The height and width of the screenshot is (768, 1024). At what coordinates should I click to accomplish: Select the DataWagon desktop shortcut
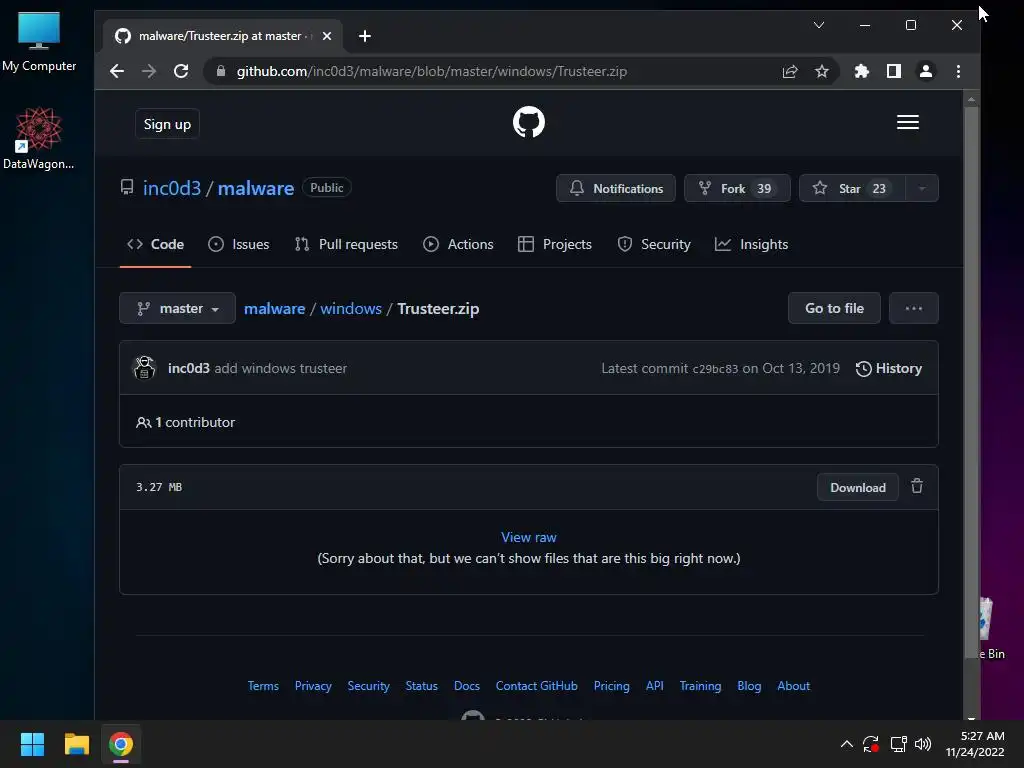coord(39,138)
